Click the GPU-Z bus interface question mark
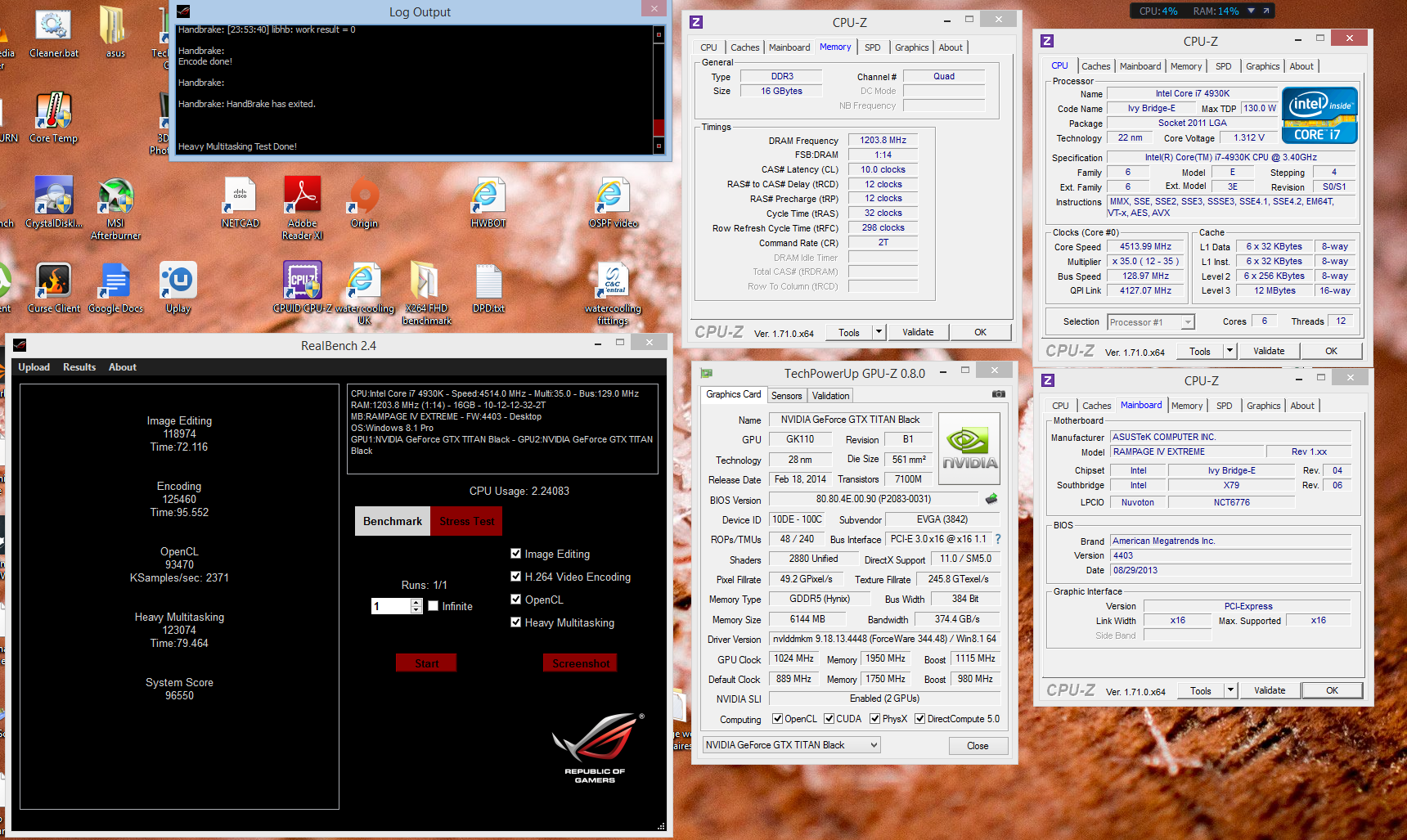1407x840 pixels. (998, 539)
